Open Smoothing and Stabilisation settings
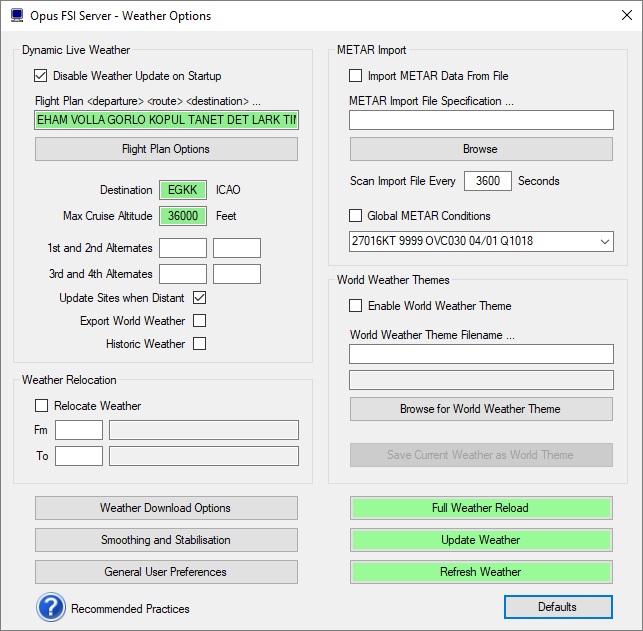 point(166,540)
